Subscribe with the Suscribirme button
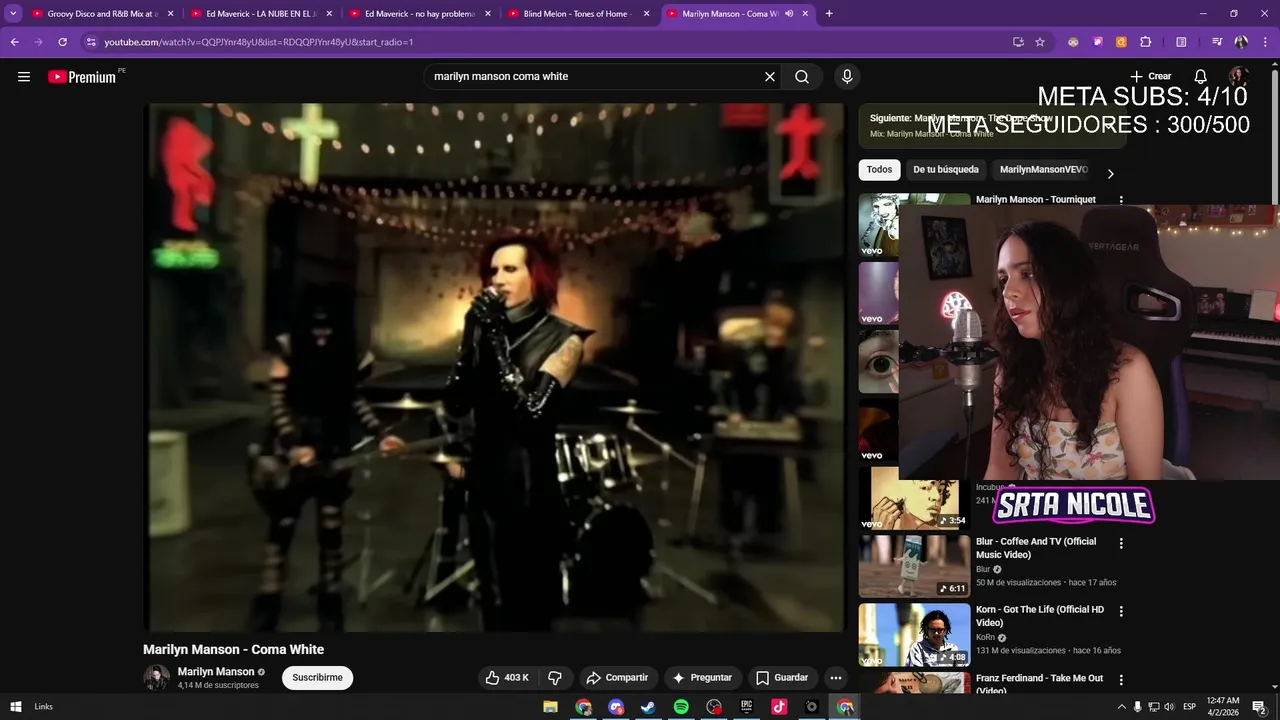Screen dimensions: 1280x720 pyautogui.click(x=317, y=678)
